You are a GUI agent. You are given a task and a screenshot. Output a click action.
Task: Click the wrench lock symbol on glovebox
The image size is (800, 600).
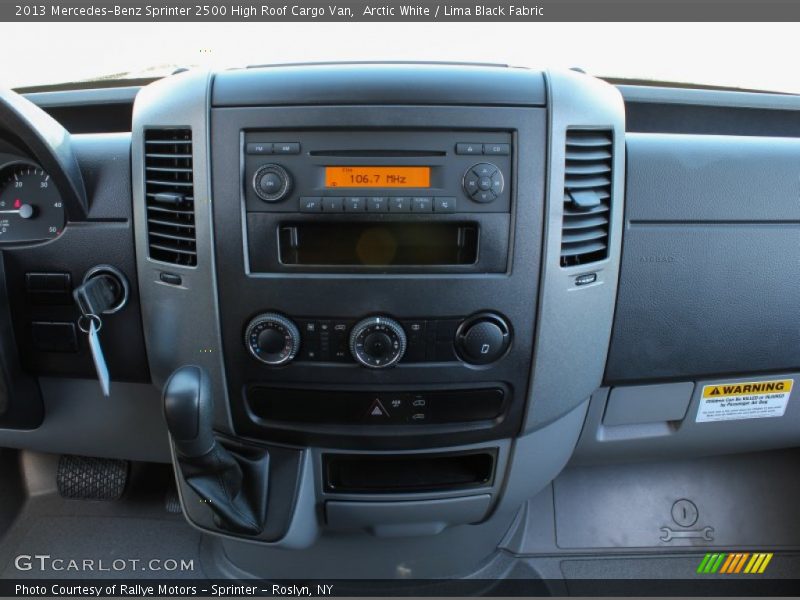[686, 520]
